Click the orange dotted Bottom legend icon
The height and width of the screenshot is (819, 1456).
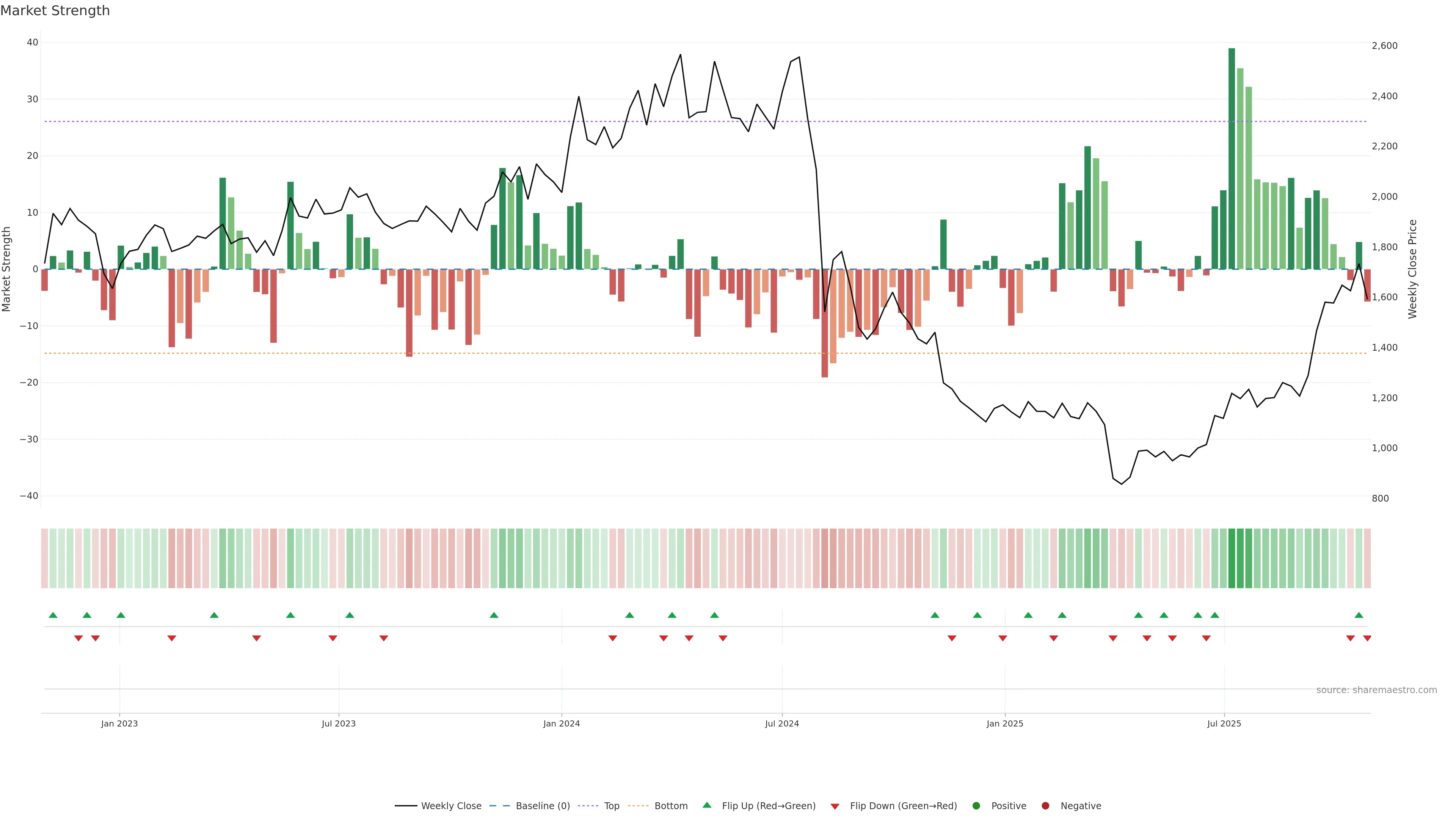[638, 806]
